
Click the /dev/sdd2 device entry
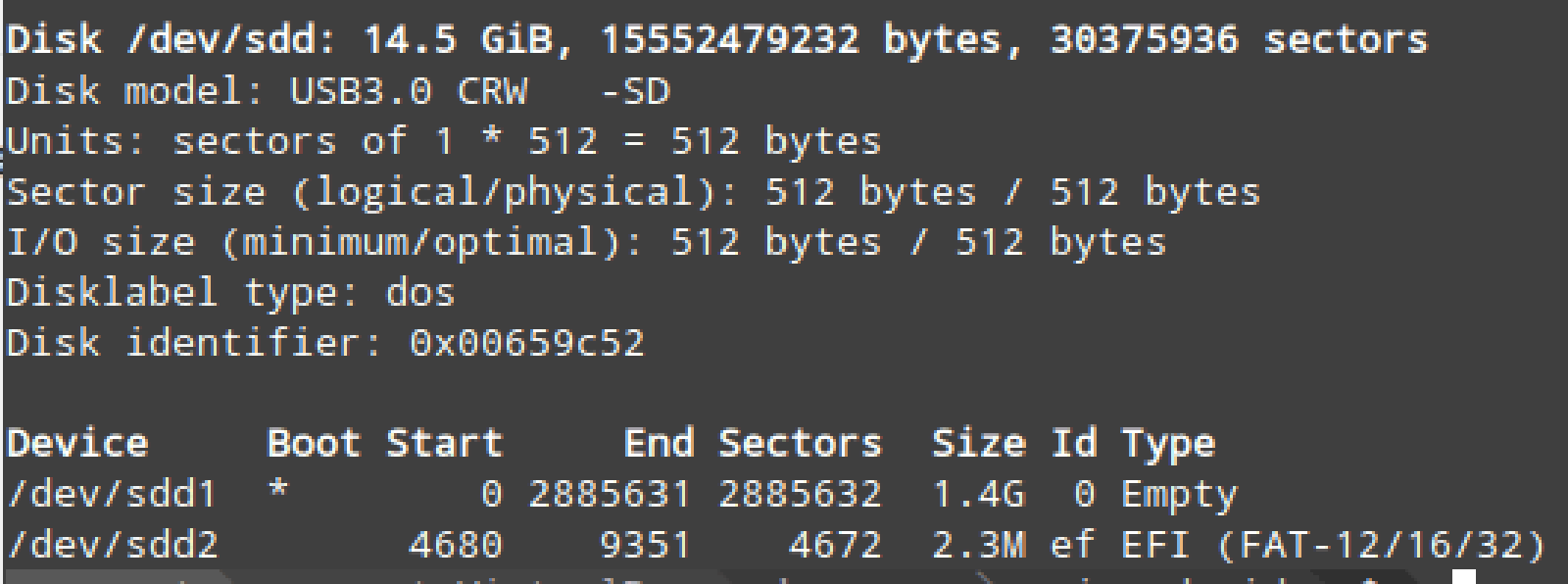tap(112, 544)
